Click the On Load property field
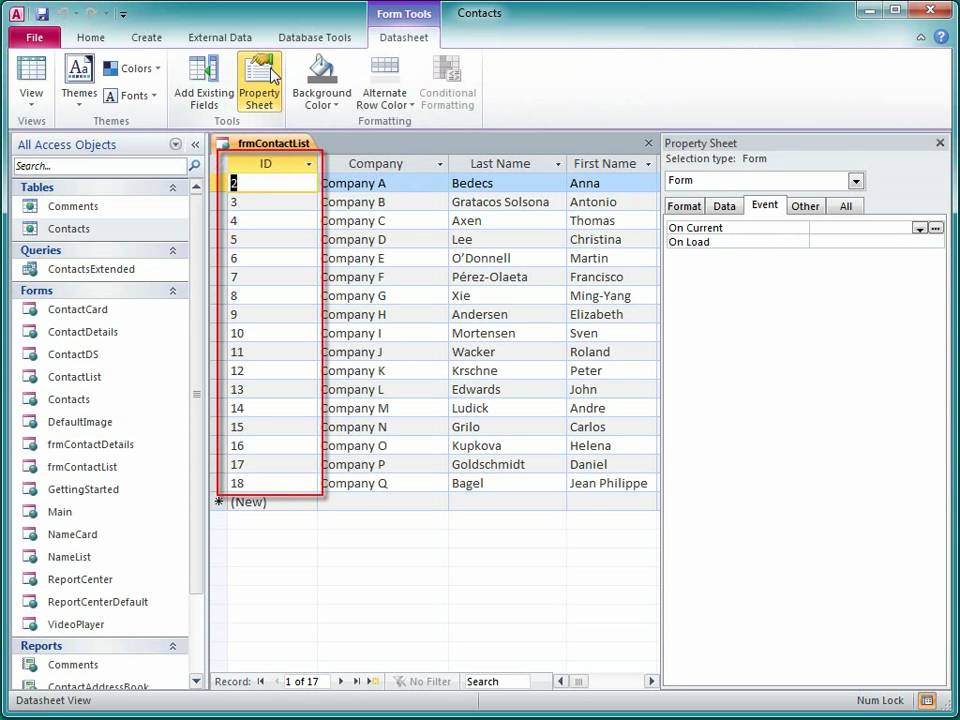This screenshot has width=960, height=720. point(877,242)
